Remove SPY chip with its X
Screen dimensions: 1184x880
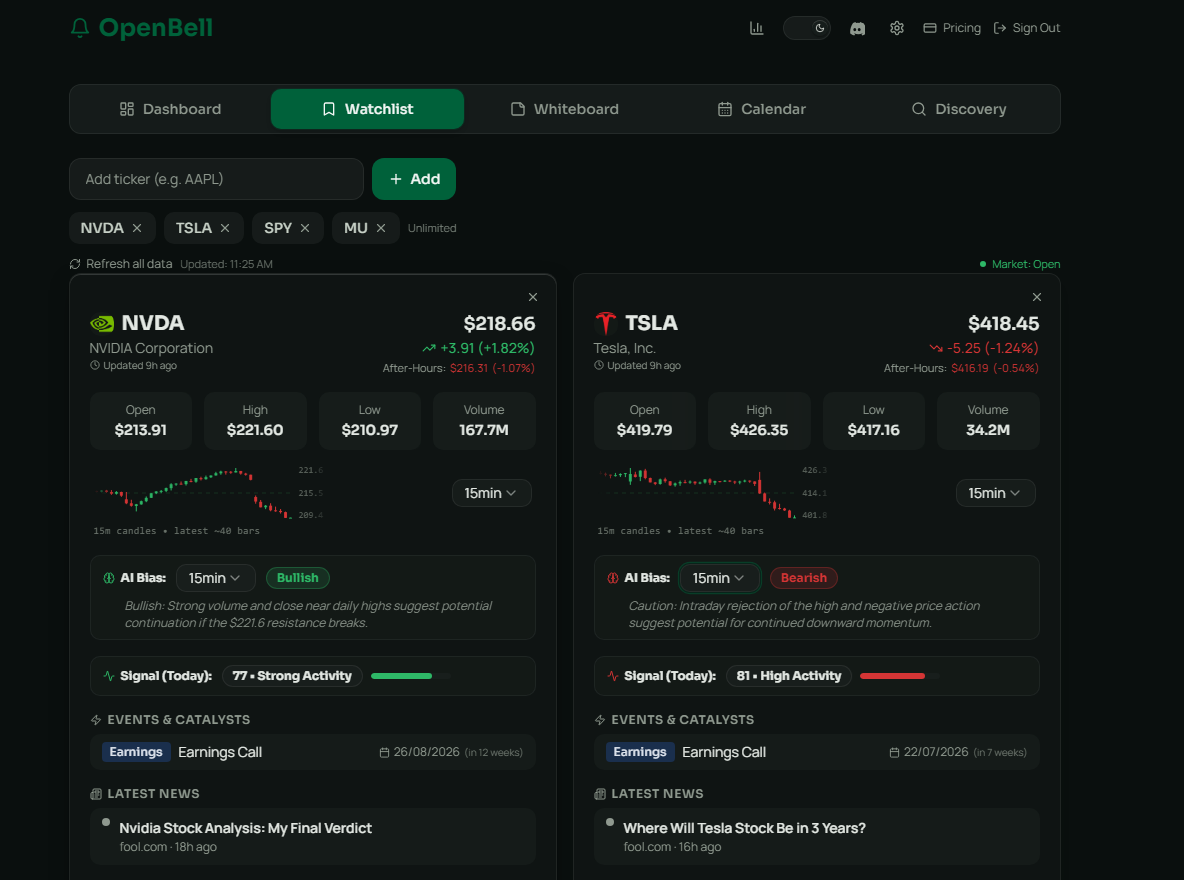305,228
